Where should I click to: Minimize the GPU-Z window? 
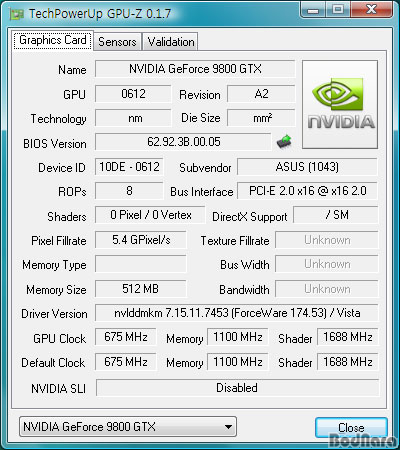(x=312, y=10)
